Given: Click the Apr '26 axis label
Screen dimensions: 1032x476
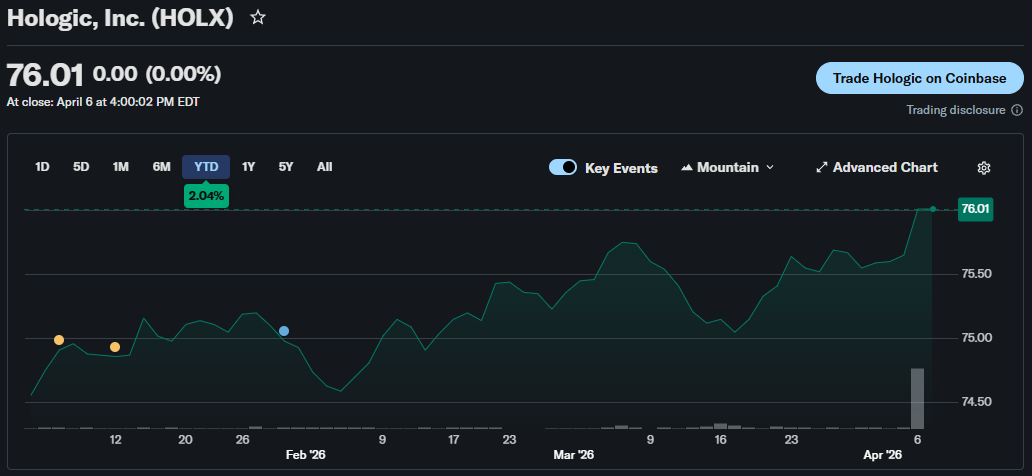Looking at the screenshot, I should tap(883, 455).
